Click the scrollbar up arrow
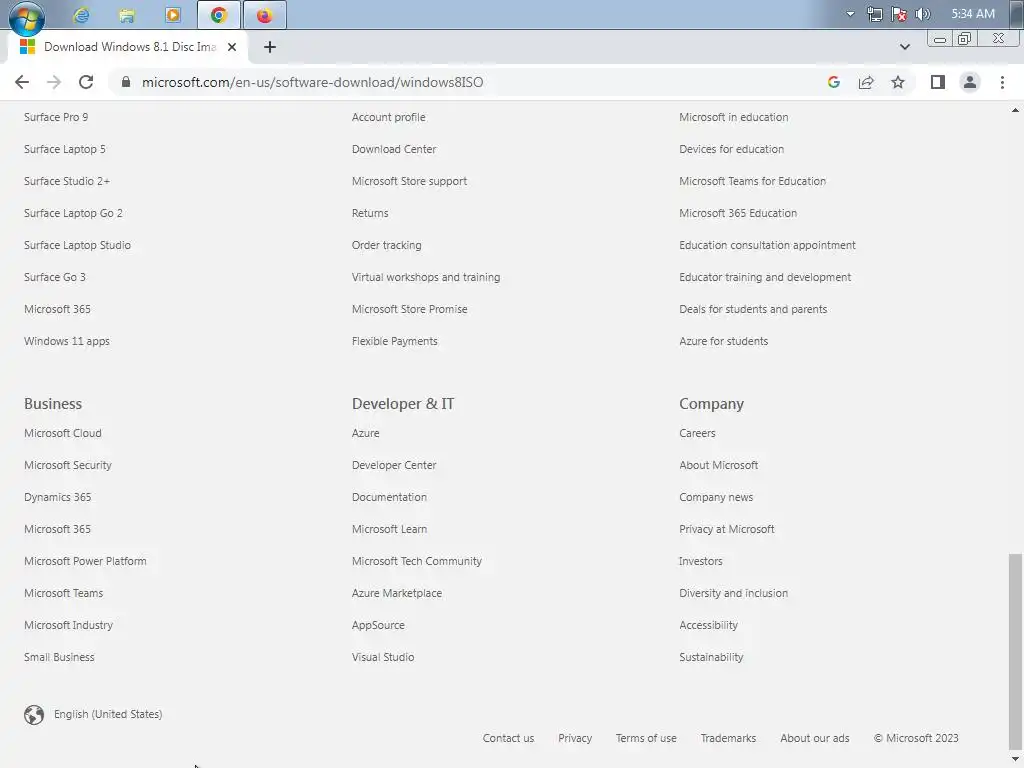Viewport: 1024px width, 768px height. [1015, 110]
